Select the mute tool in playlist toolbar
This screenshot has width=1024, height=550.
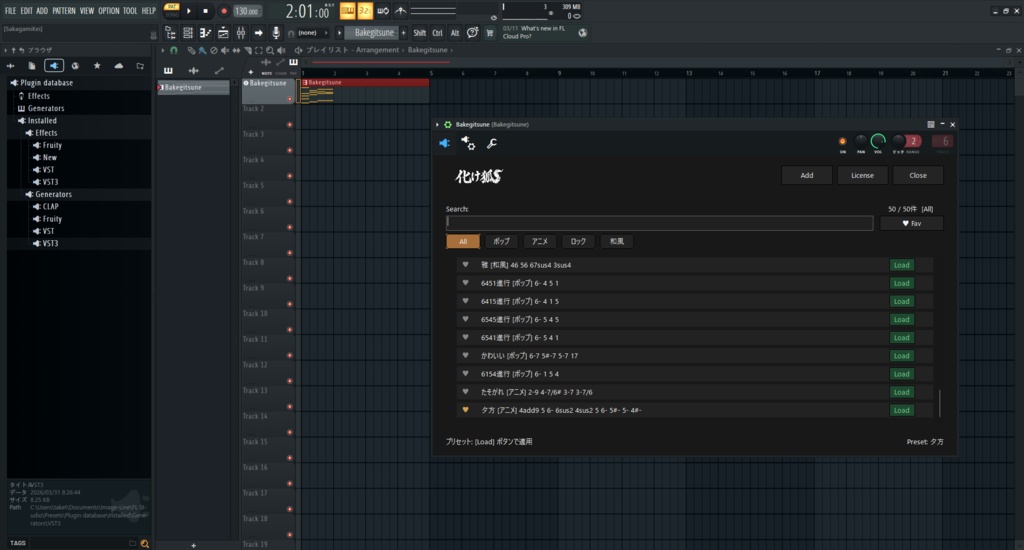click(225, 50)
